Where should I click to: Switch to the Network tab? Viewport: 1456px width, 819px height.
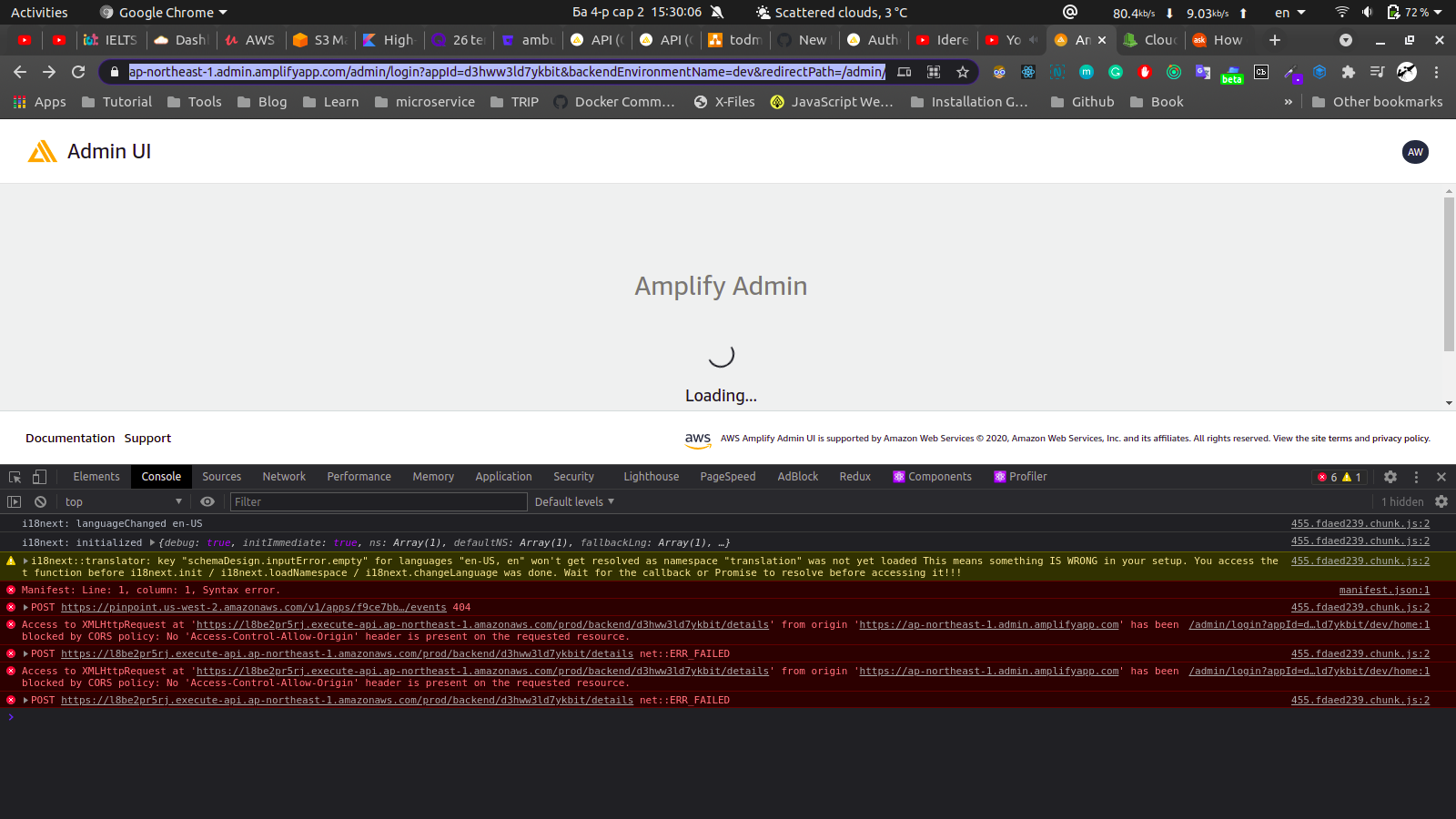(284, 477)
